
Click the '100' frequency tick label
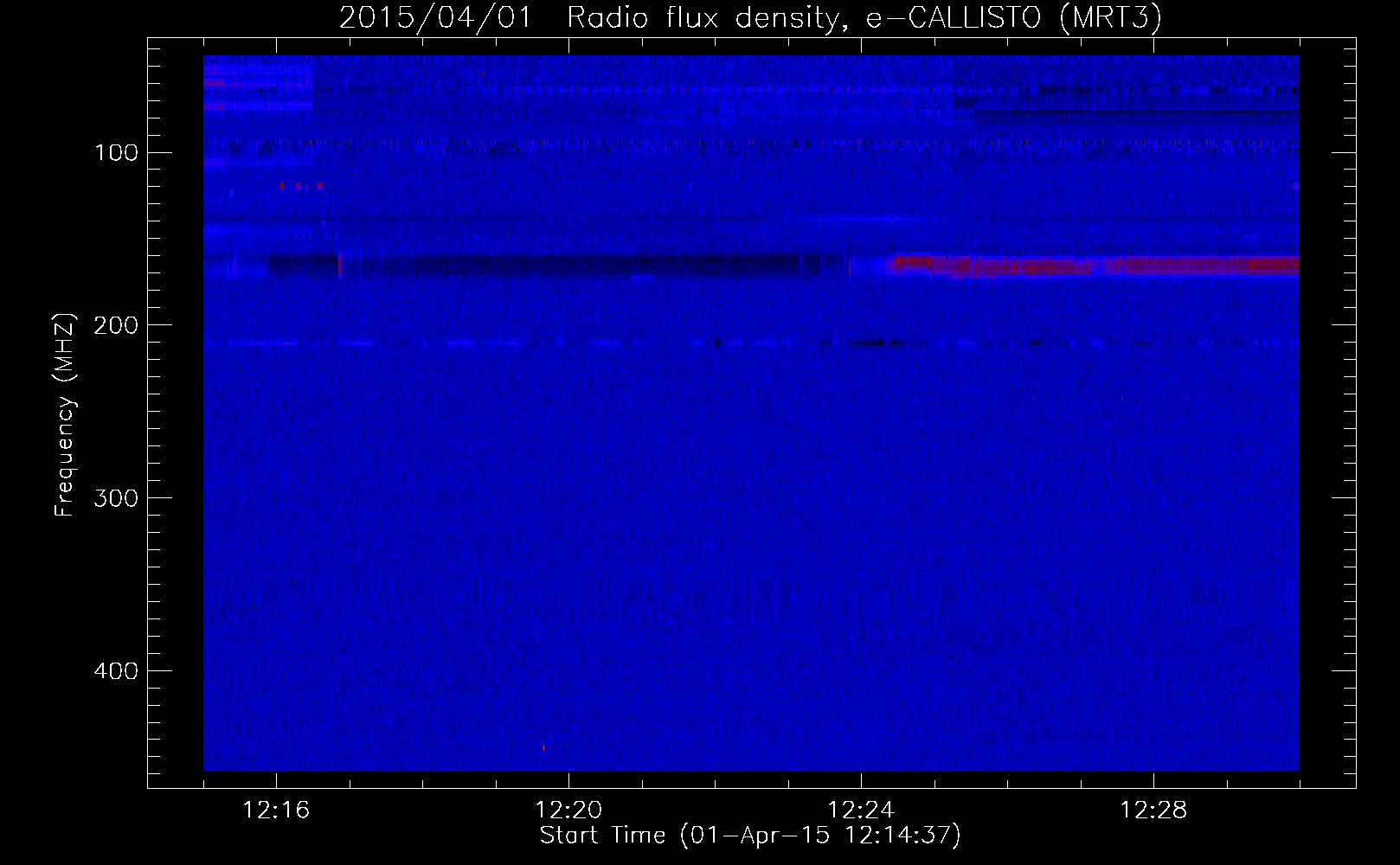tap(117, 153)
